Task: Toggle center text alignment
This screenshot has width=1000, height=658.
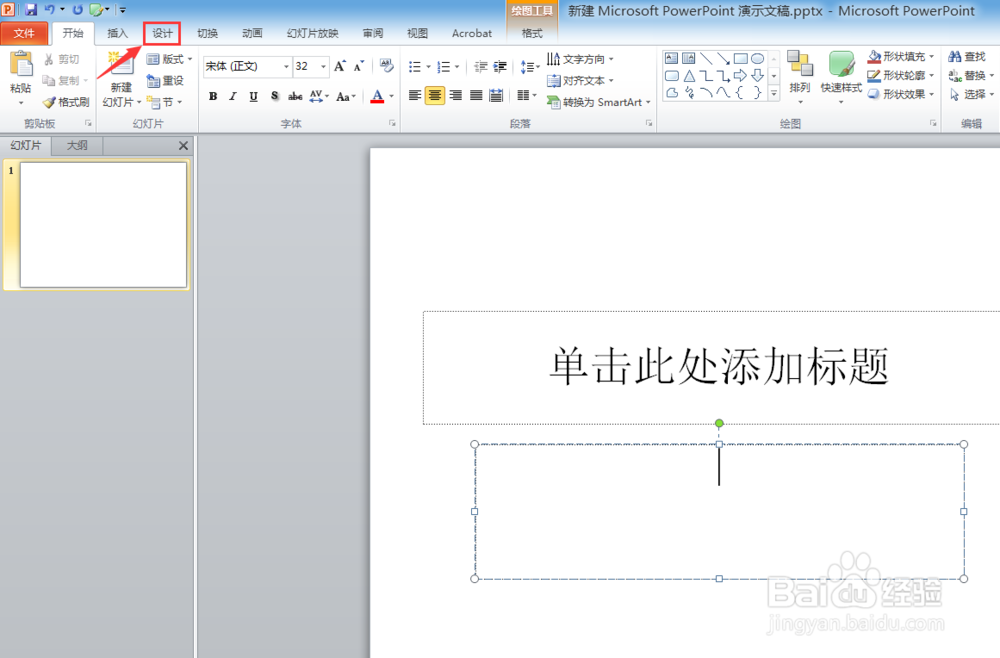Action: tap(435, 96)
